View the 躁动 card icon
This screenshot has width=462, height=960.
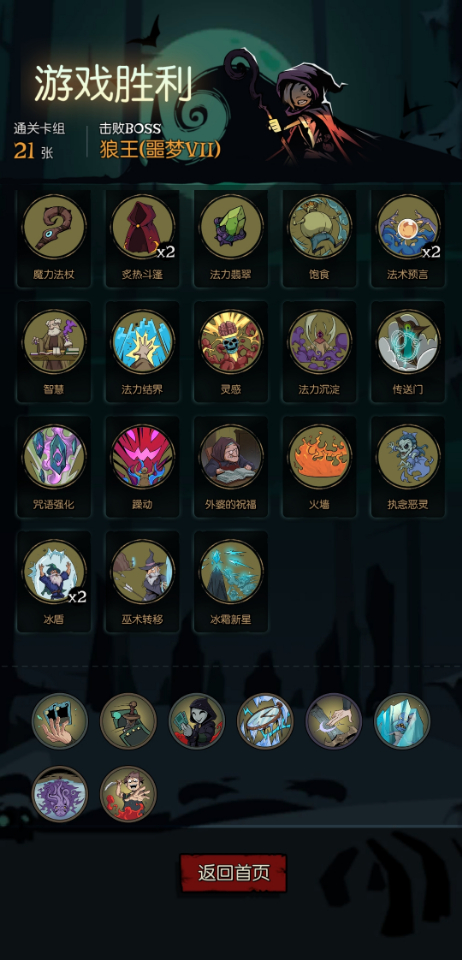point(143,457)
